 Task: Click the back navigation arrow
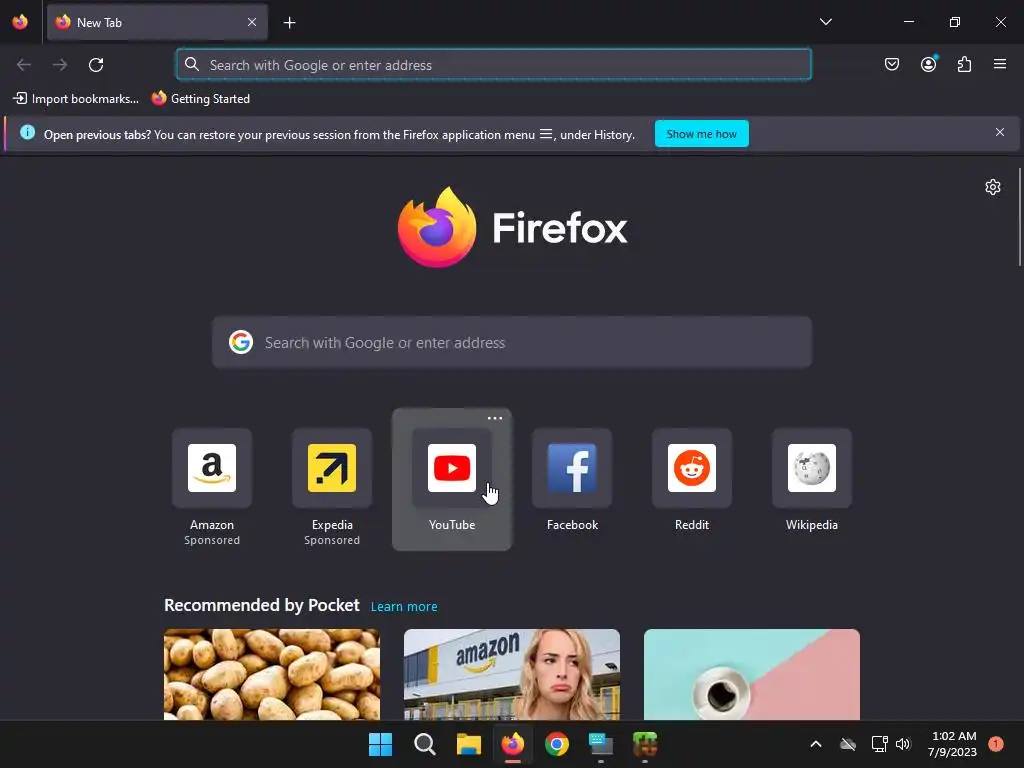pyautogui.click(x=24, y=65)
